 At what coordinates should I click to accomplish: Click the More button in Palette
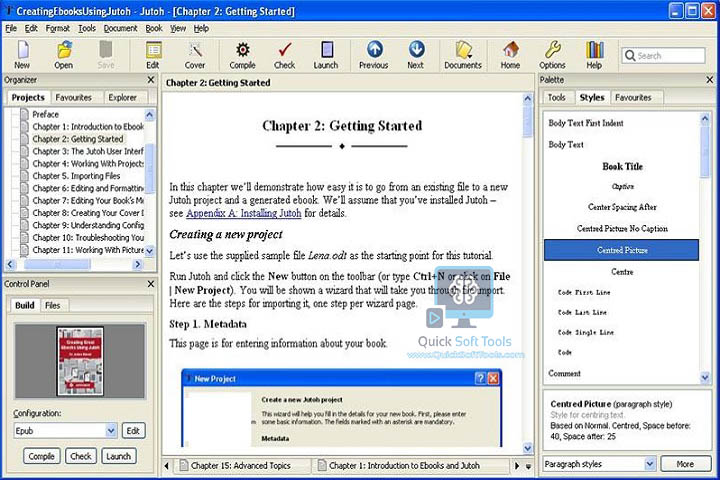pos(686,464)
